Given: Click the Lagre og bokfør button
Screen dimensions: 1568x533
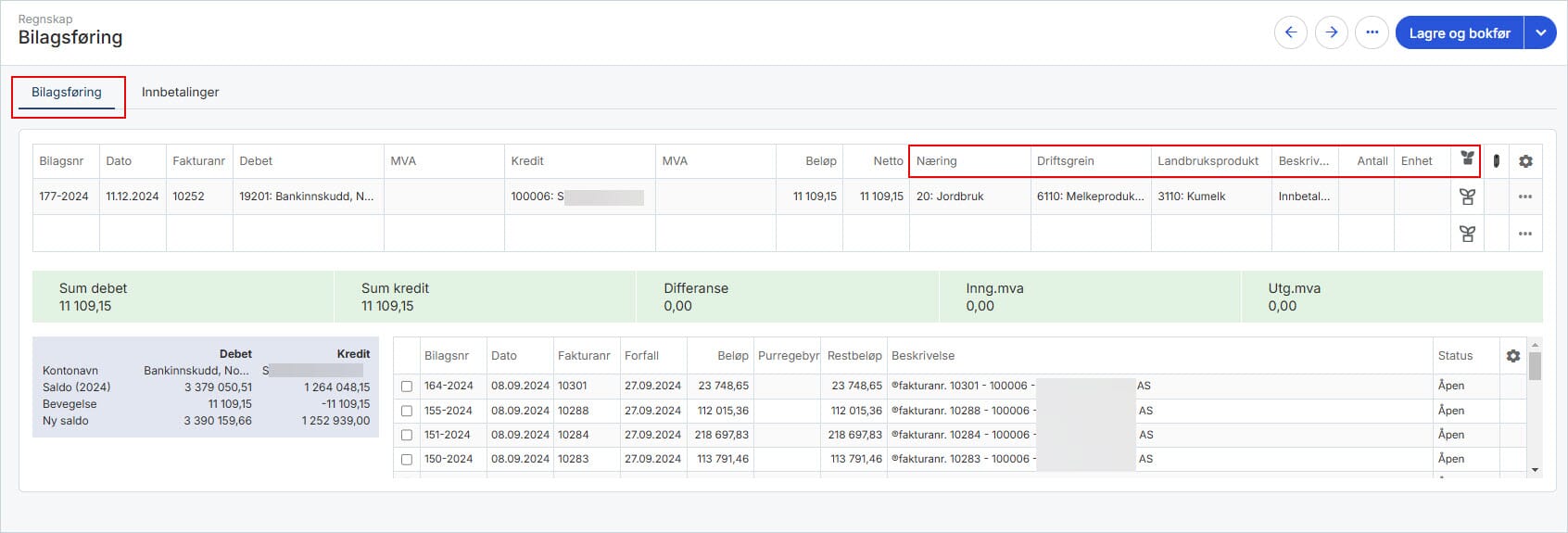Looking at the screenshot, I should click(1459, 32).
